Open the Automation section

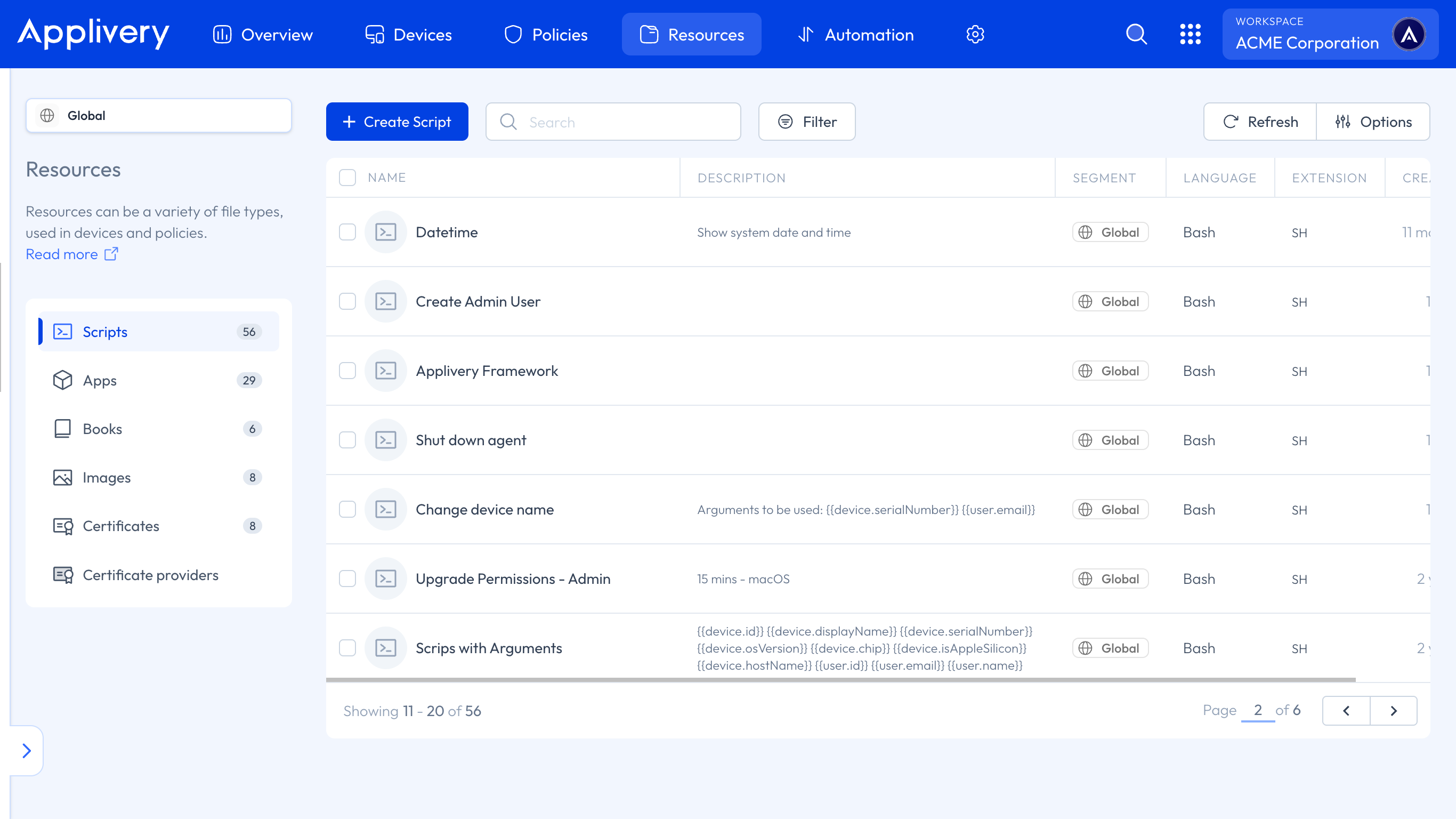[x=855, y=34]
